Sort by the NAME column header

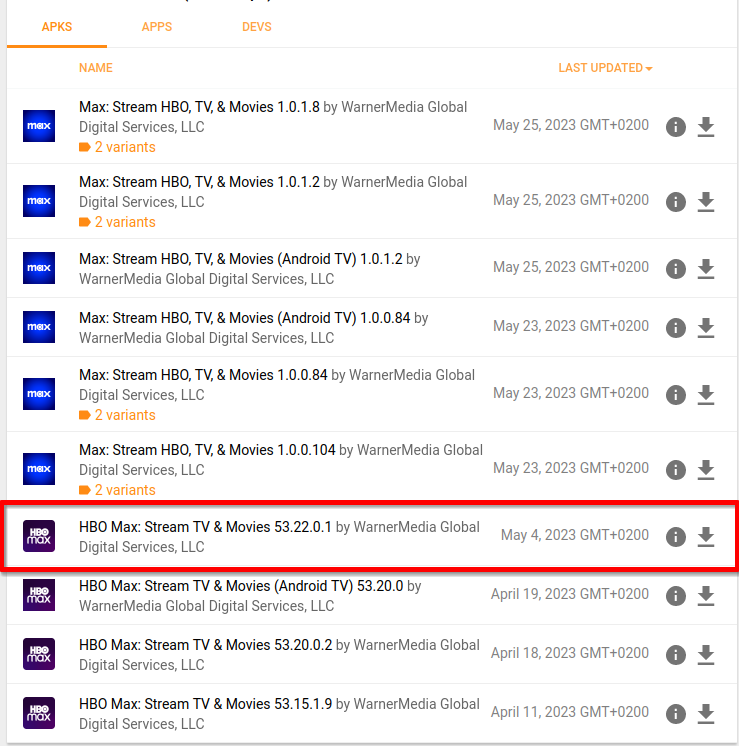point(96,68)
